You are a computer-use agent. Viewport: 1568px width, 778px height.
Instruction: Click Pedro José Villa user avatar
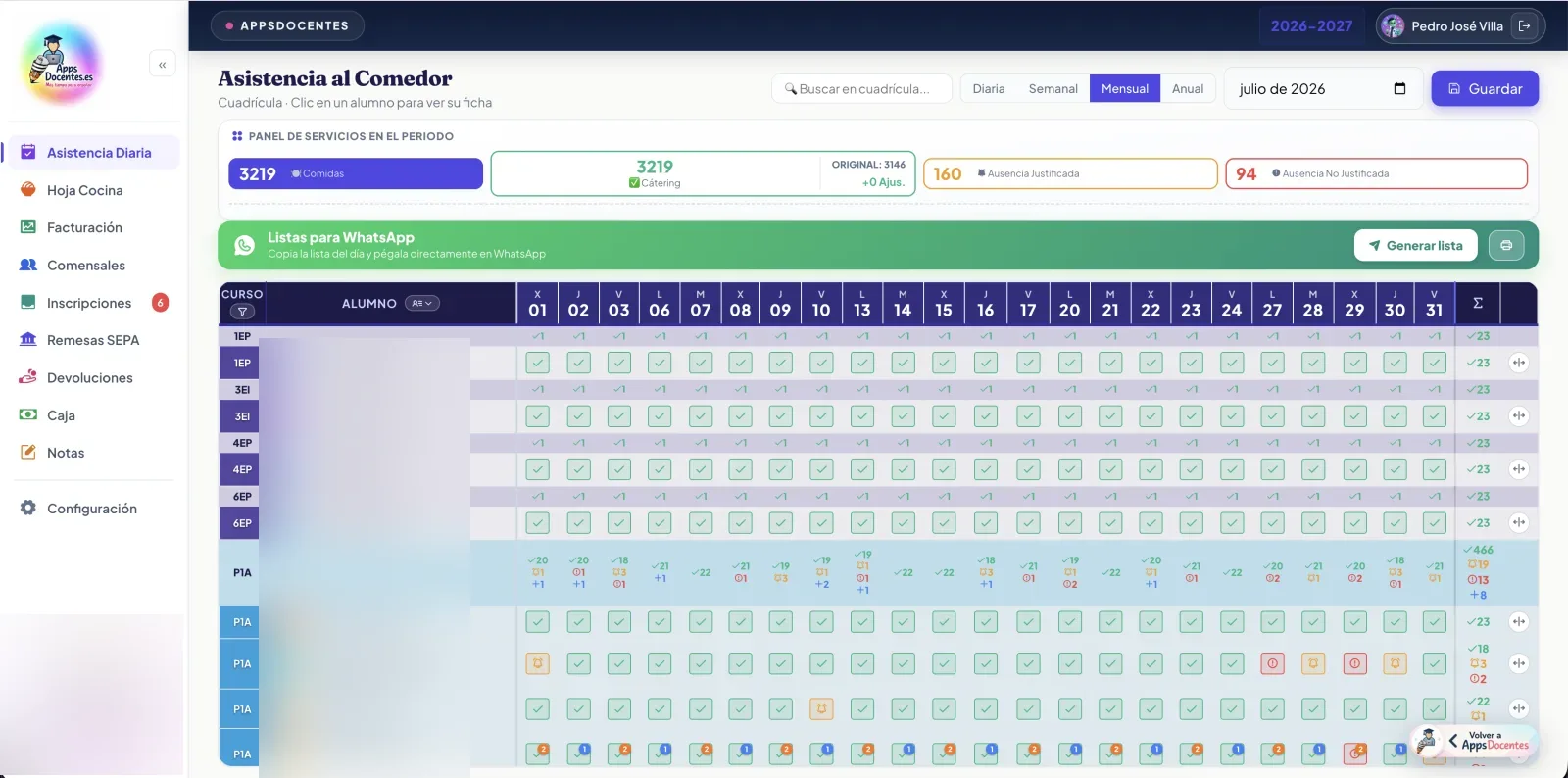[x=1393, y=26]
